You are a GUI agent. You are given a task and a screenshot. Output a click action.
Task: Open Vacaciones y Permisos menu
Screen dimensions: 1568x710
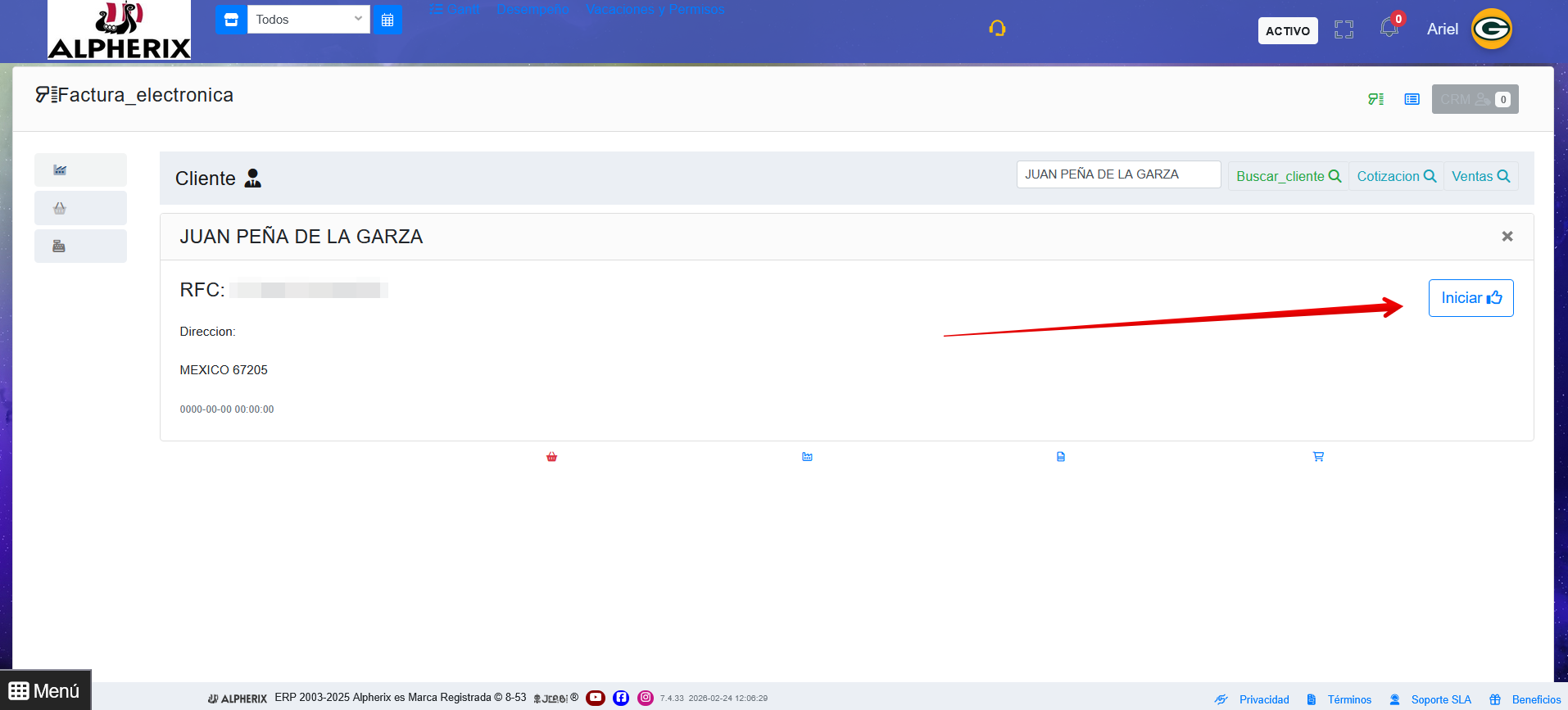coord(655,10)
